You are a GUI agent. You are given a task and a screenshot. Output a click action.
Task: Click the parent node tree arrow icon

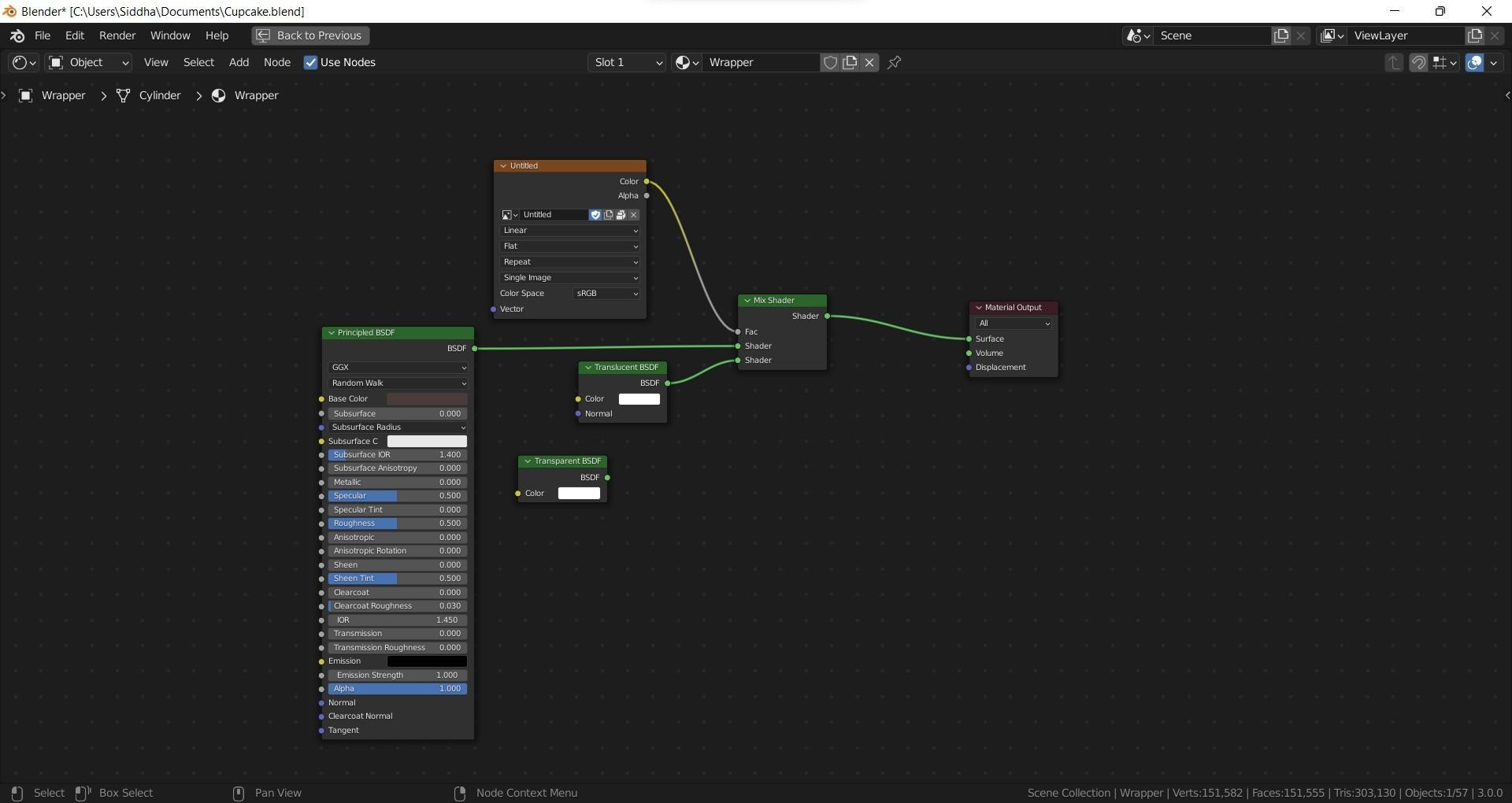(1394, 62)
